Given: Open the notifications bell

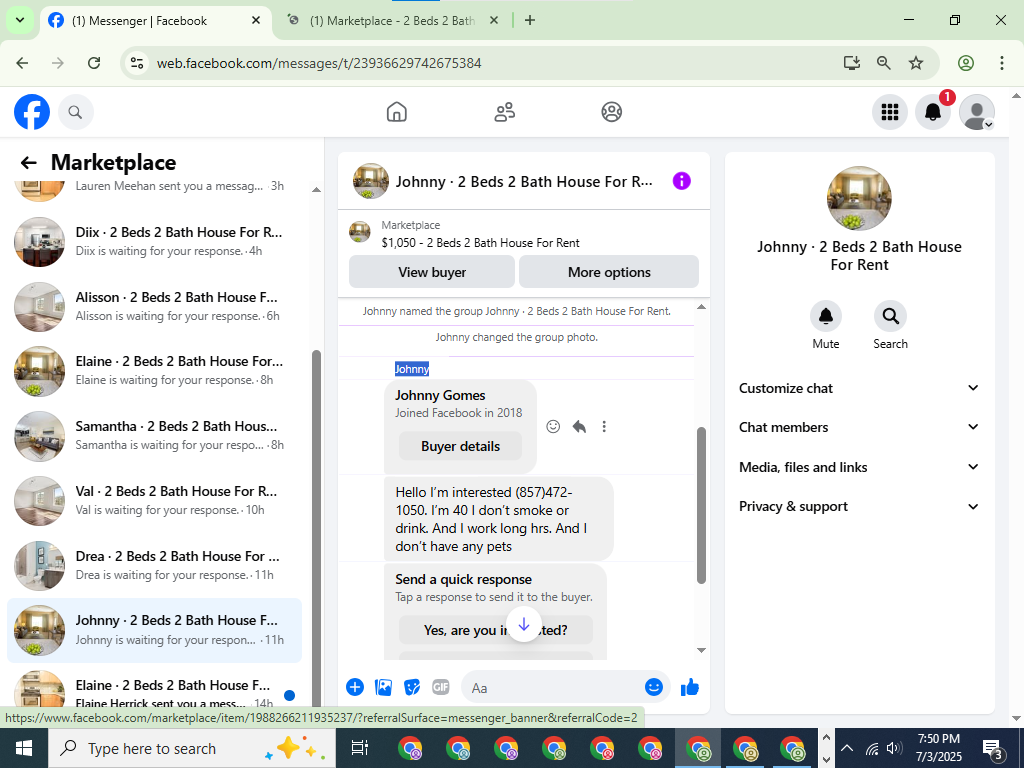Looking at the screenshot, I should tap(933, 112).
